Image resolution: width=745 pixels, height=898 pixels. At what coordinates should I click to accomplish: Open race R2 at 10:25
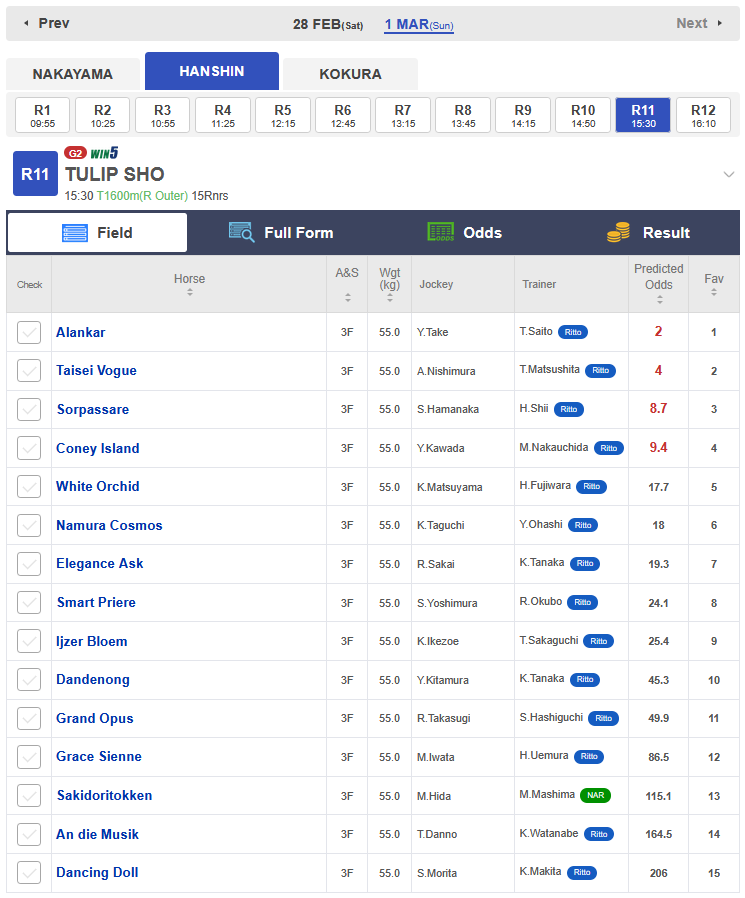(x=103, y=115)
